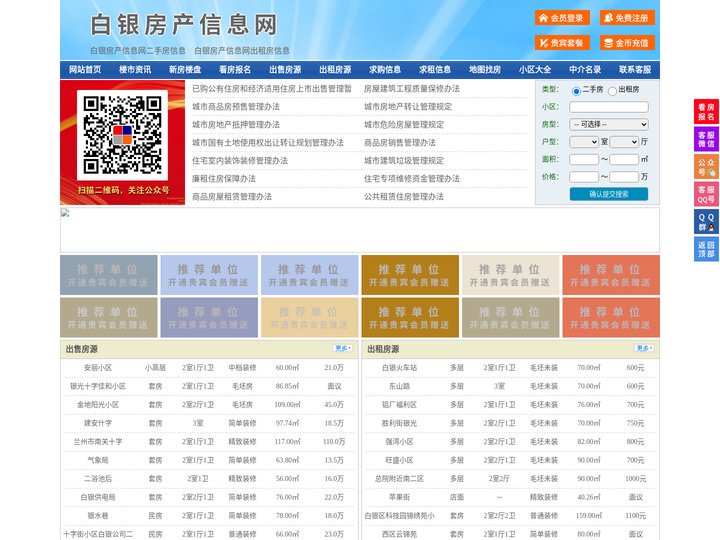The image size is (720, 540).
Task: Open the 商品房销售管理办法 link
Action: [x=400, y=143]
